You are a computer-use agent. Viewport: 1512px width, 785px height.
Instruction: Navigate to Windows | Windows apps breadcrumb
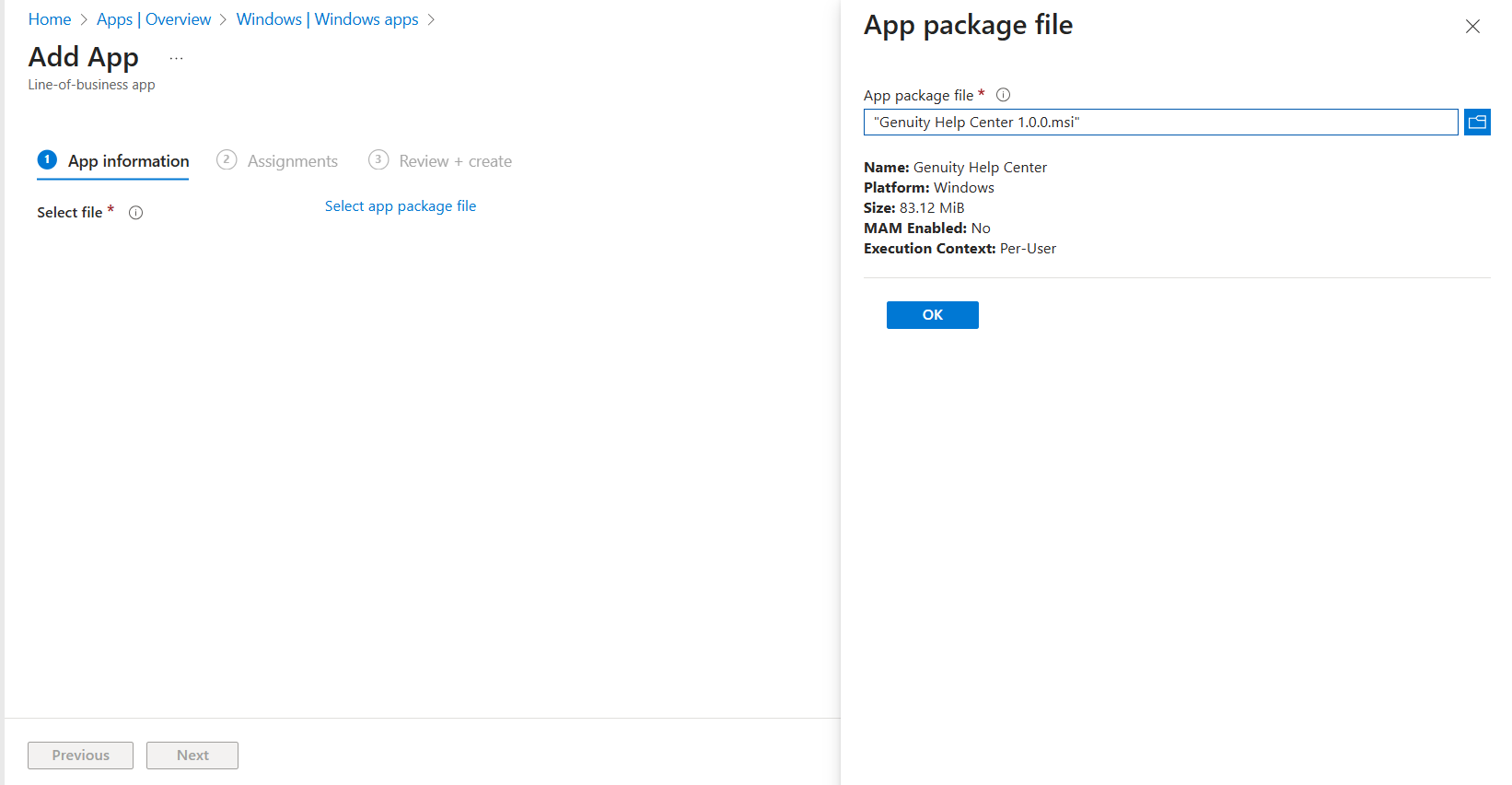tap(327, 19)
